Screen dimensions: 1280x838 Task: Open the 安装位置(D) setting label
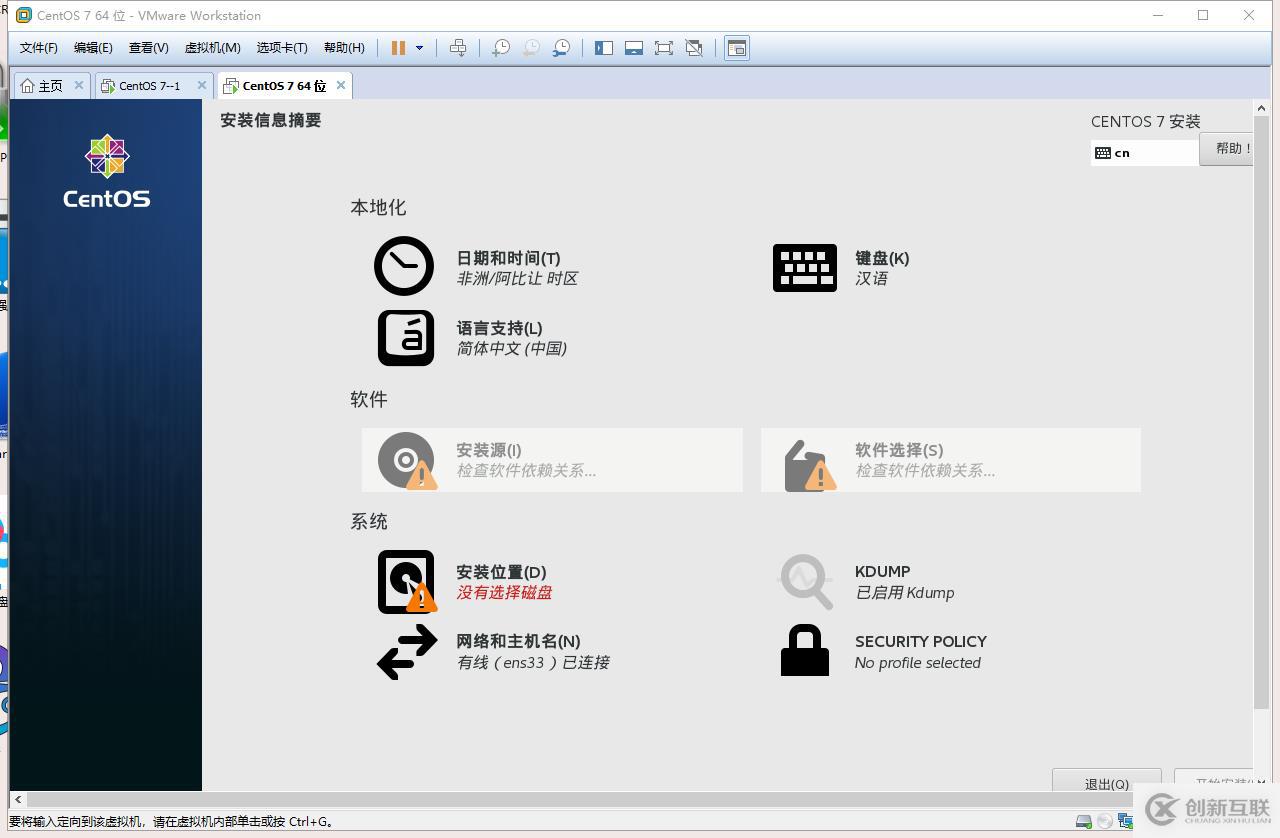pos(501,572)
